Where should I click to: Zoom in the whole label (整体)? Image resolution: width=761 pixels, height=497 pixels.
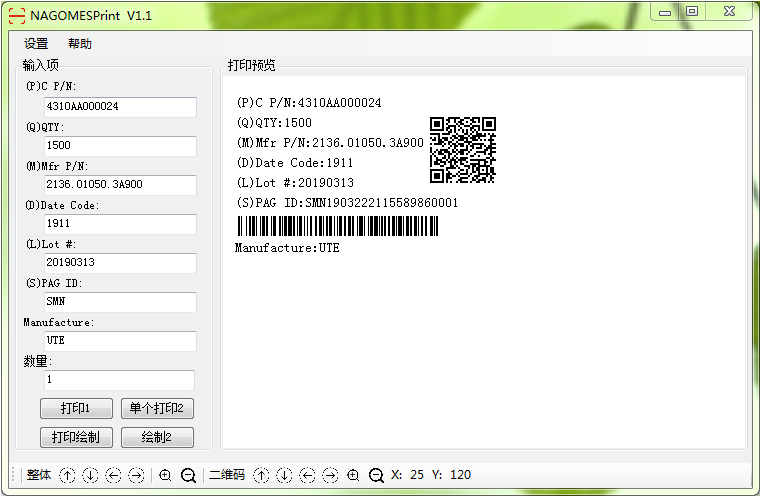click(165, 476)
